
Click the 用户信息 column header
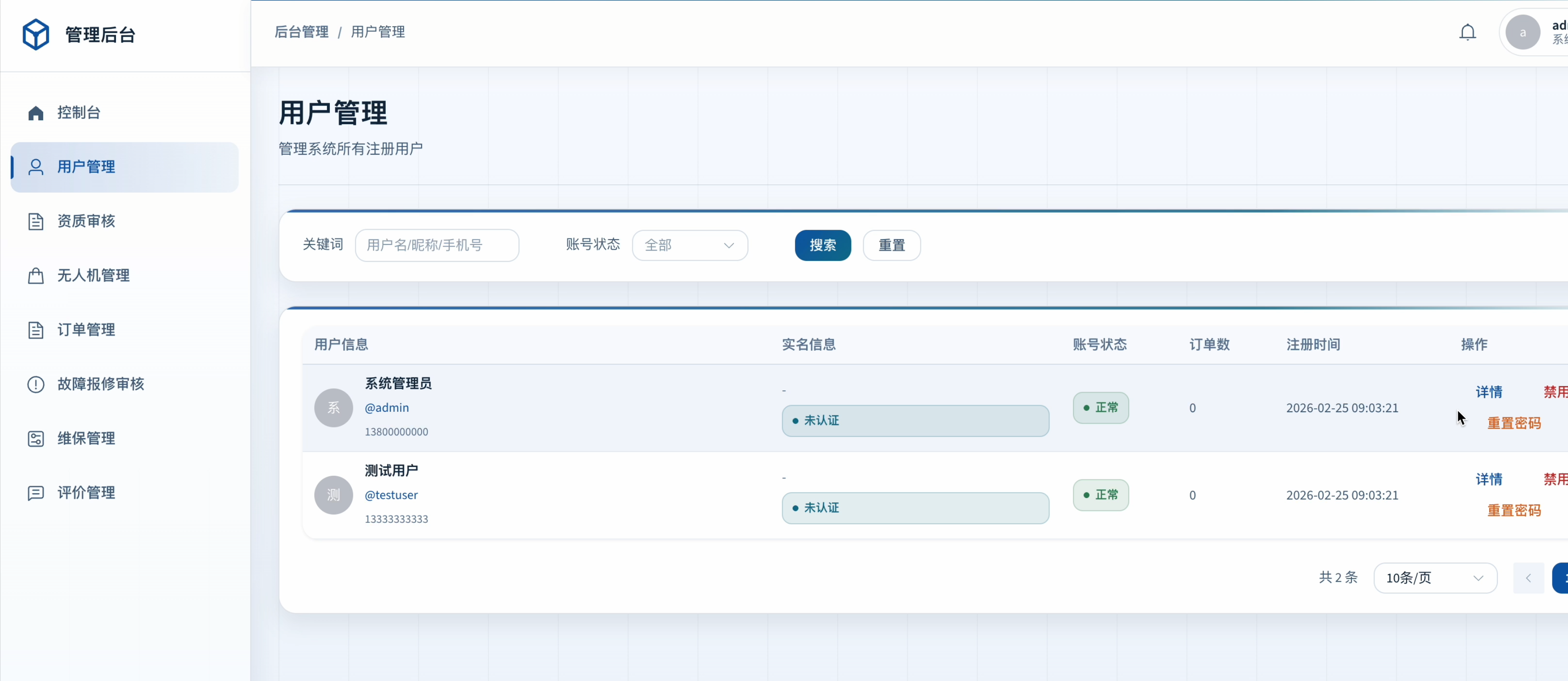click(341, 345)
